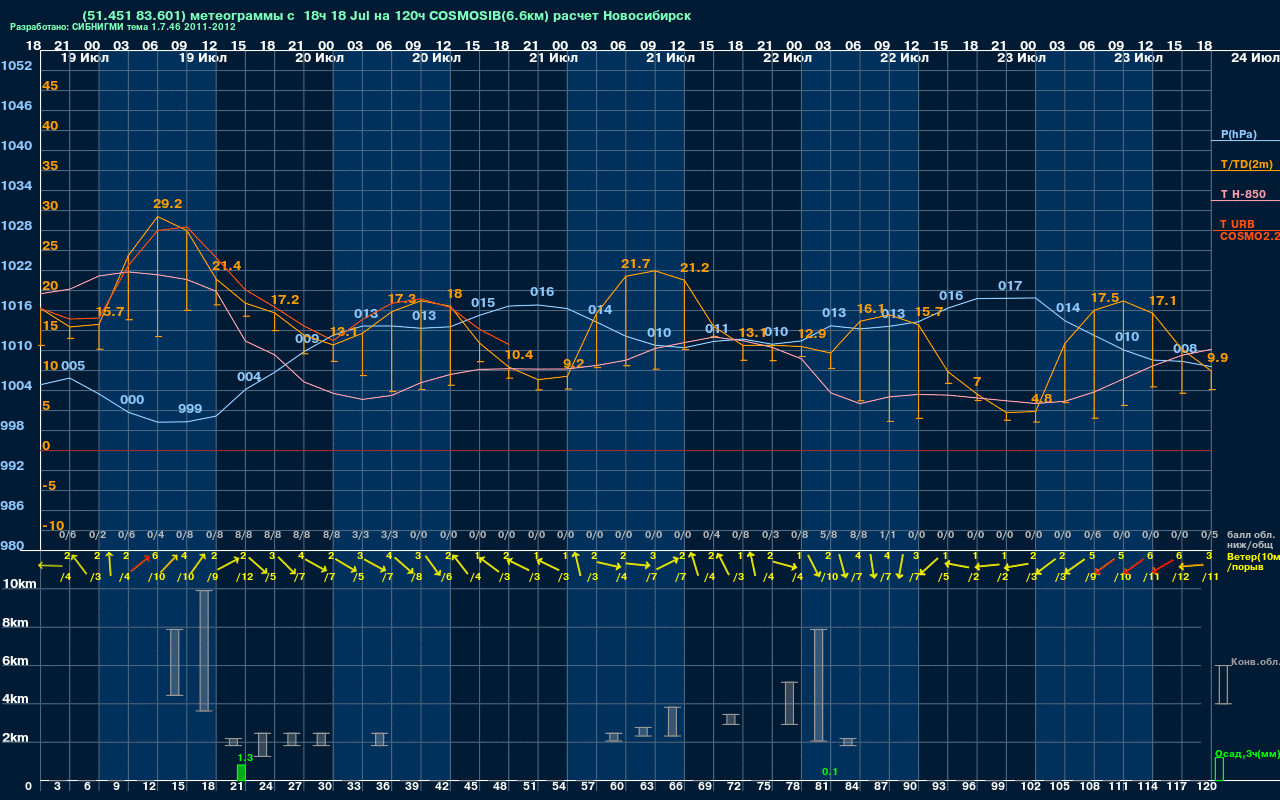
Task: Click the 17.3 temperature label
Action: pyautogui.click(x=401, y=299)
